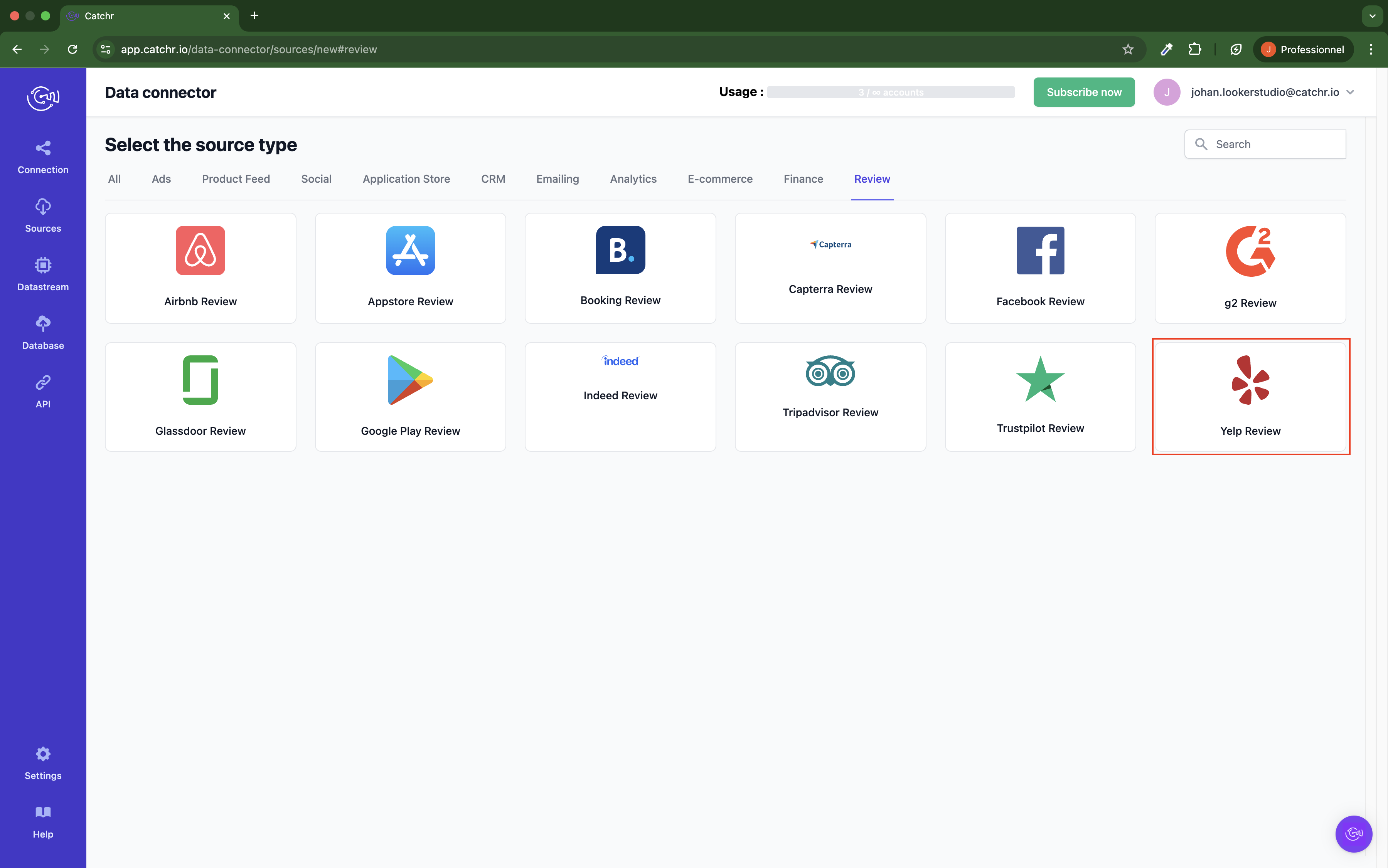Close the Catchr browser tab

click(x=226, y=16)
